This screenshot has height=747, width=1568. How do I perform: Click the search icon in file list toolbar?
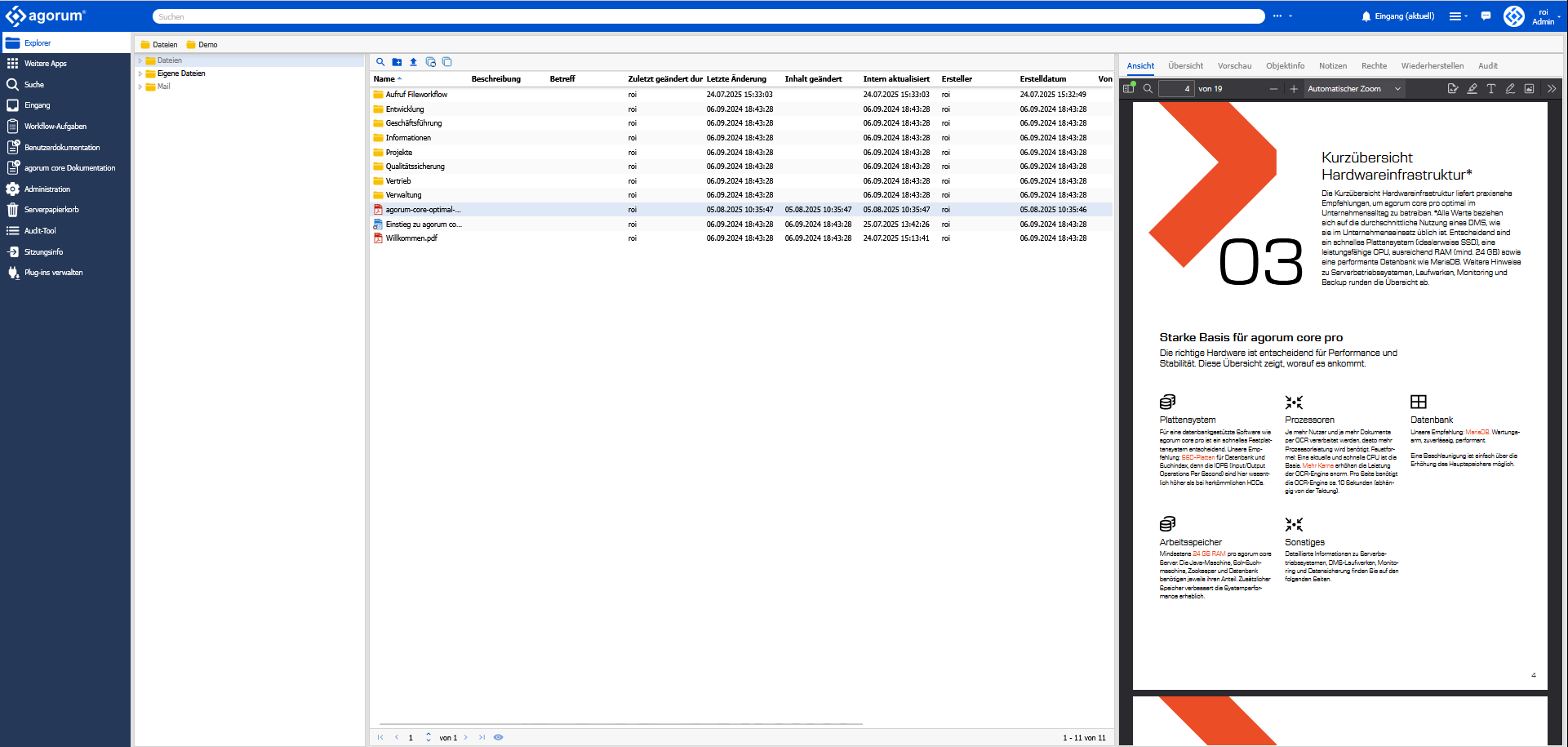pyautogui.click(x=380, y=62)
